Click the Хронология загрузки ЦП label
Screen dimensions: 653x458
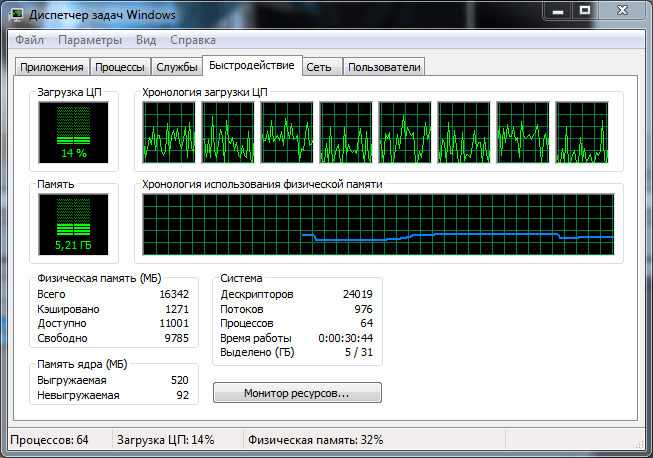click(204, 92)
